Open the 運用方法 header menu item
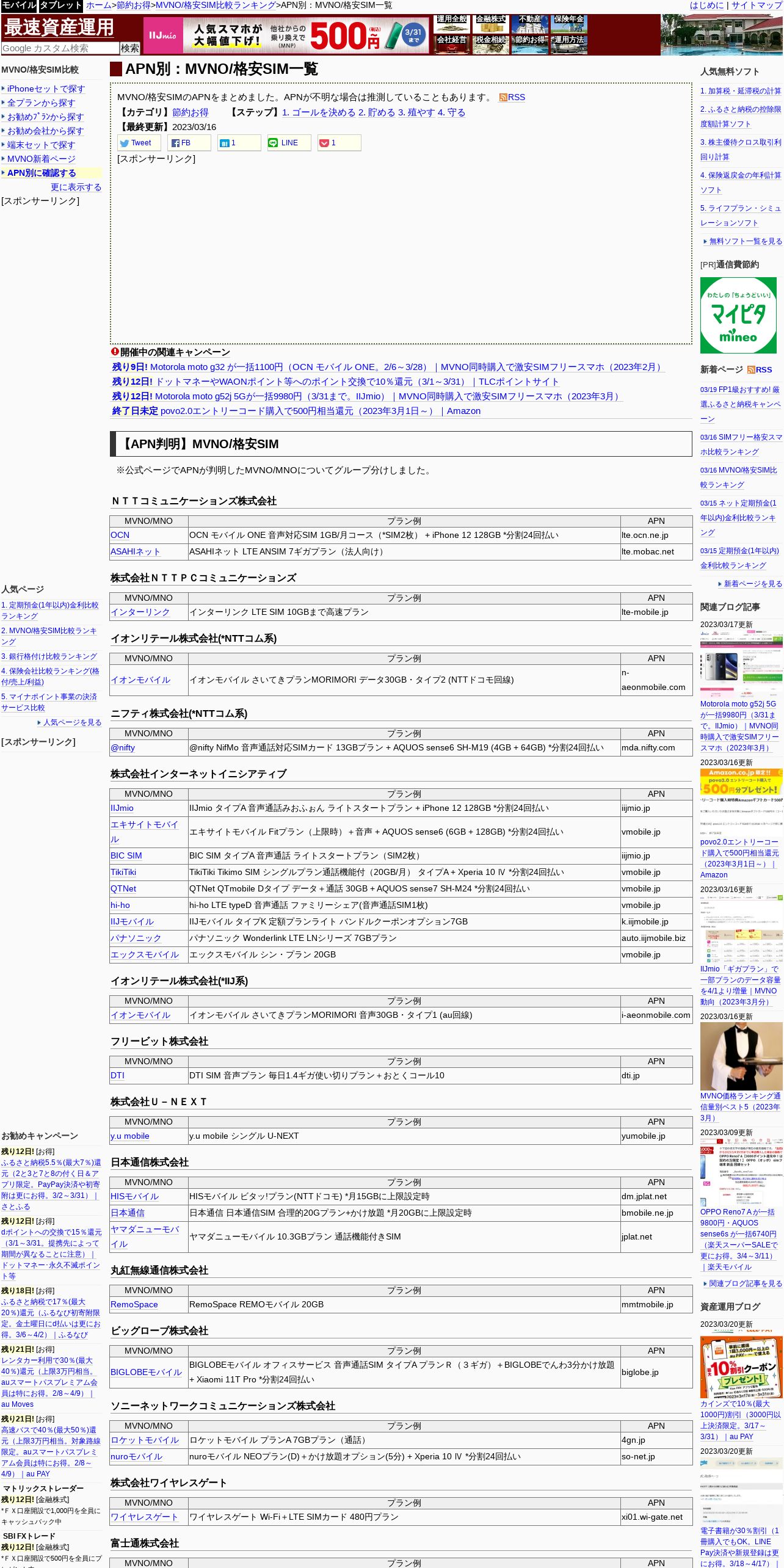This screenshot has height=1568, width=784. coord(569,45)
